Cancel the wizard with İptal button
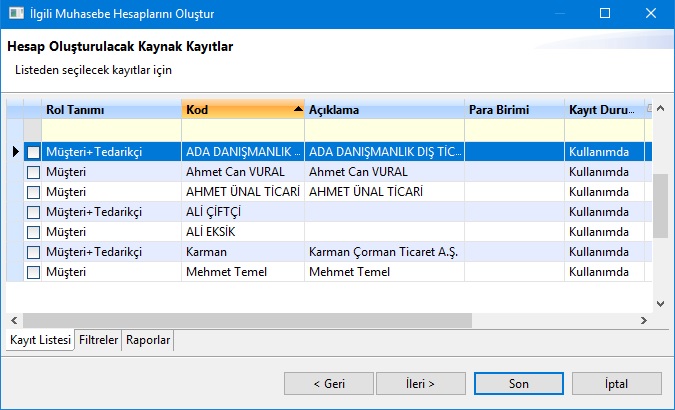Screen dimensions: 675x410 (x=616, y=383)
